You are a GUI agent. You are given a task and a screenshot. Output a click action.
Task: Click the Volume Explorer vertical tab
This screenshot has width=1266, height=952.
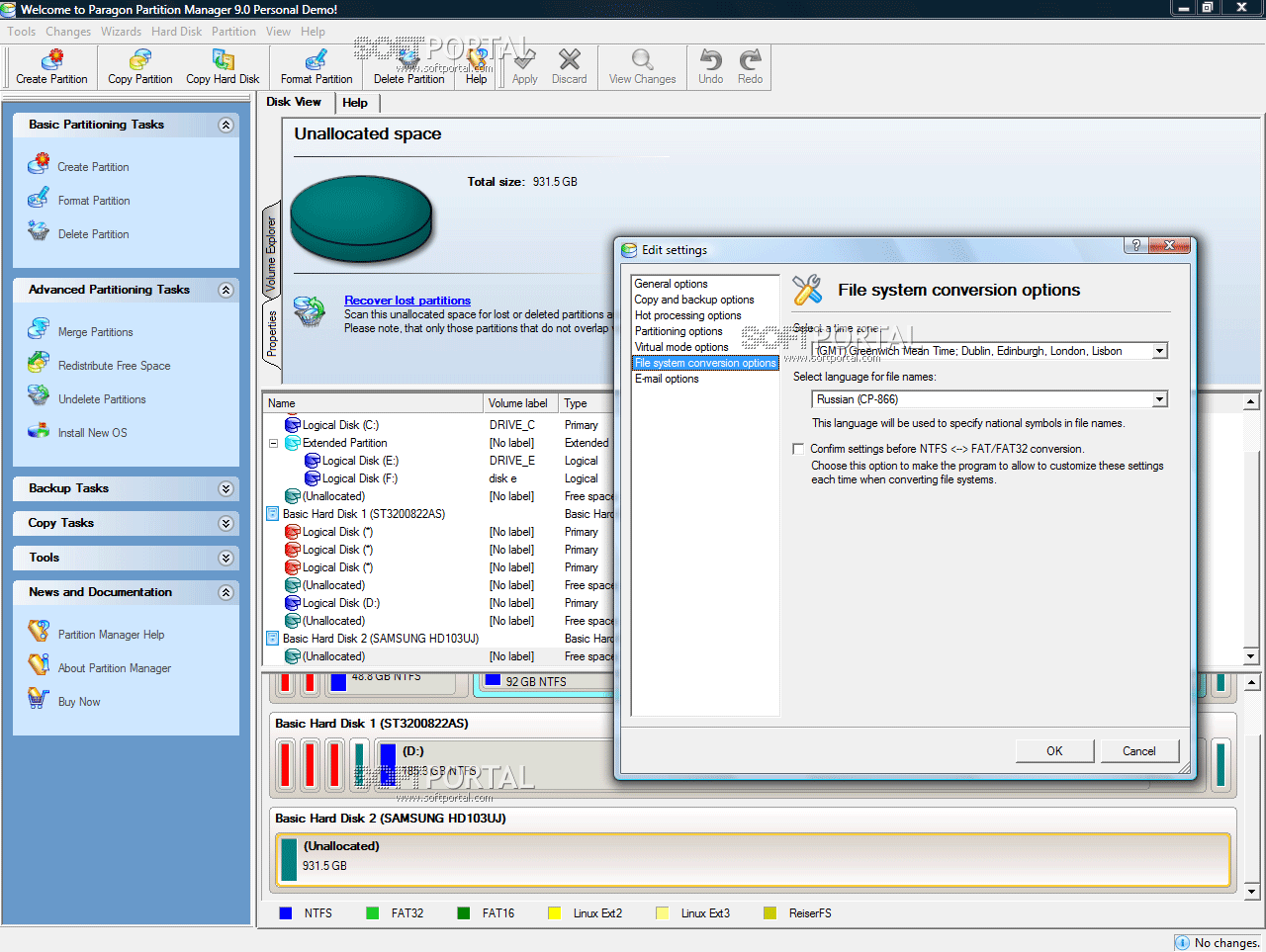[271, 254]
